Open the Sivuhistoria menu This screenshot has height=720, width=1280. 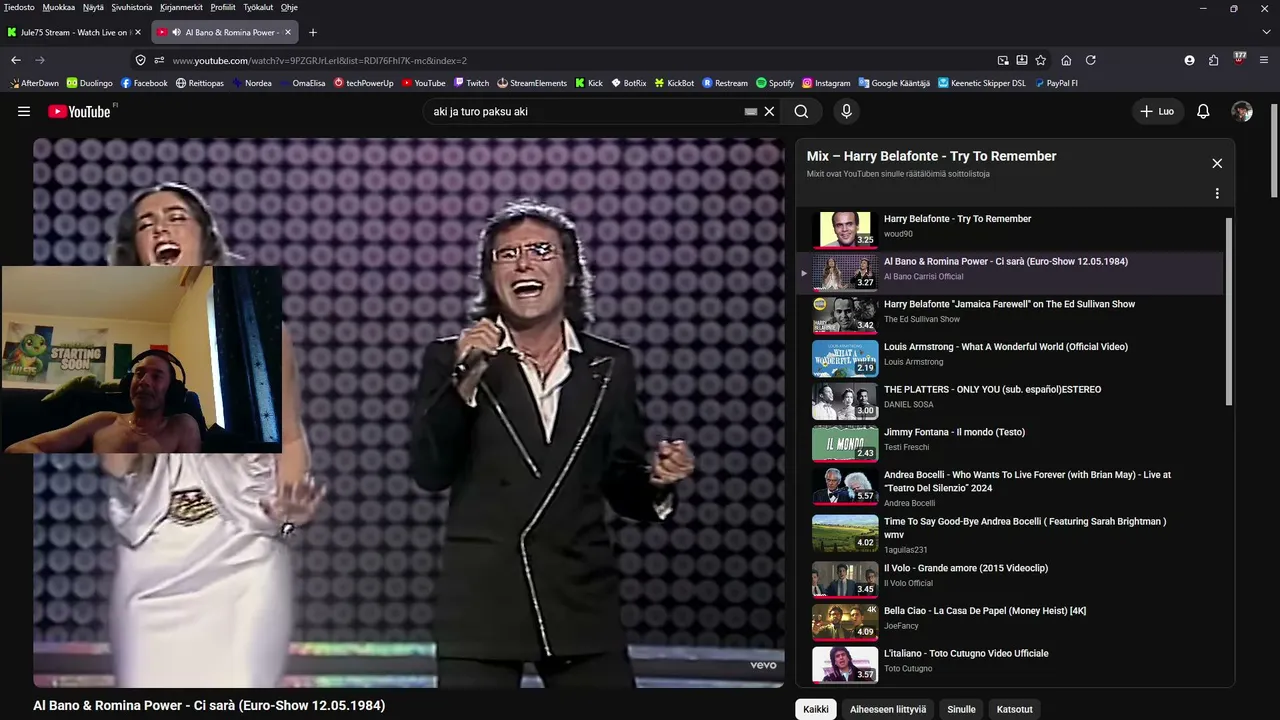132,7
